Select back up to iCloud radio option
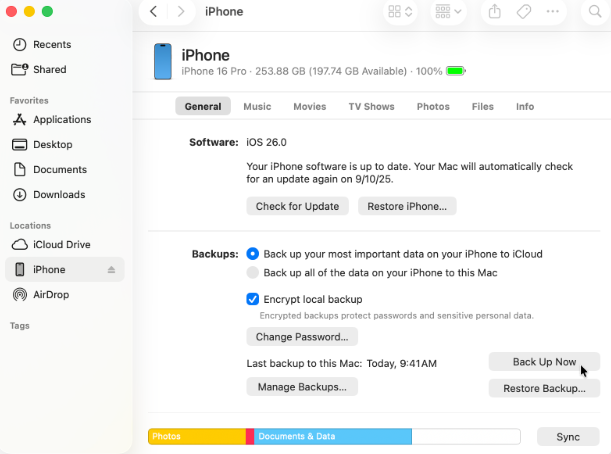 click(x=253, y=254)
